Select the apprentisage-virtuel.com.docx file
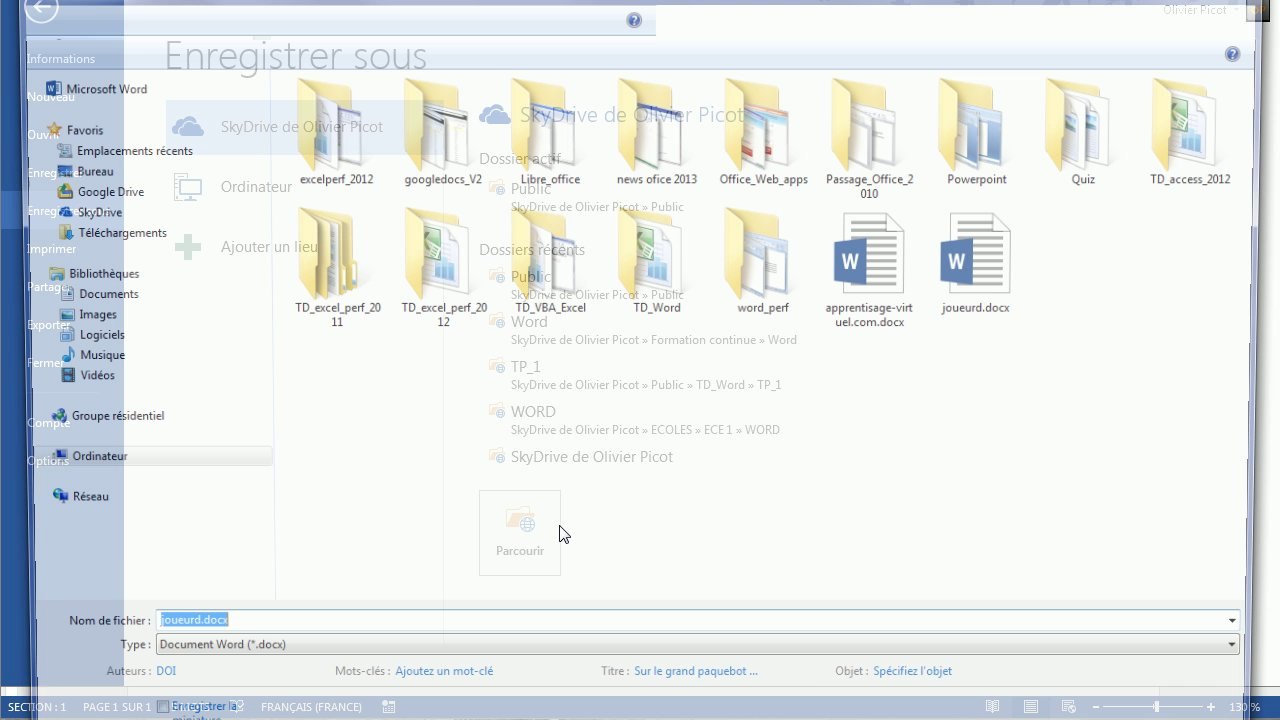Image resolution: width=1280 pixels, height=720 pixels. coord(869,268)
